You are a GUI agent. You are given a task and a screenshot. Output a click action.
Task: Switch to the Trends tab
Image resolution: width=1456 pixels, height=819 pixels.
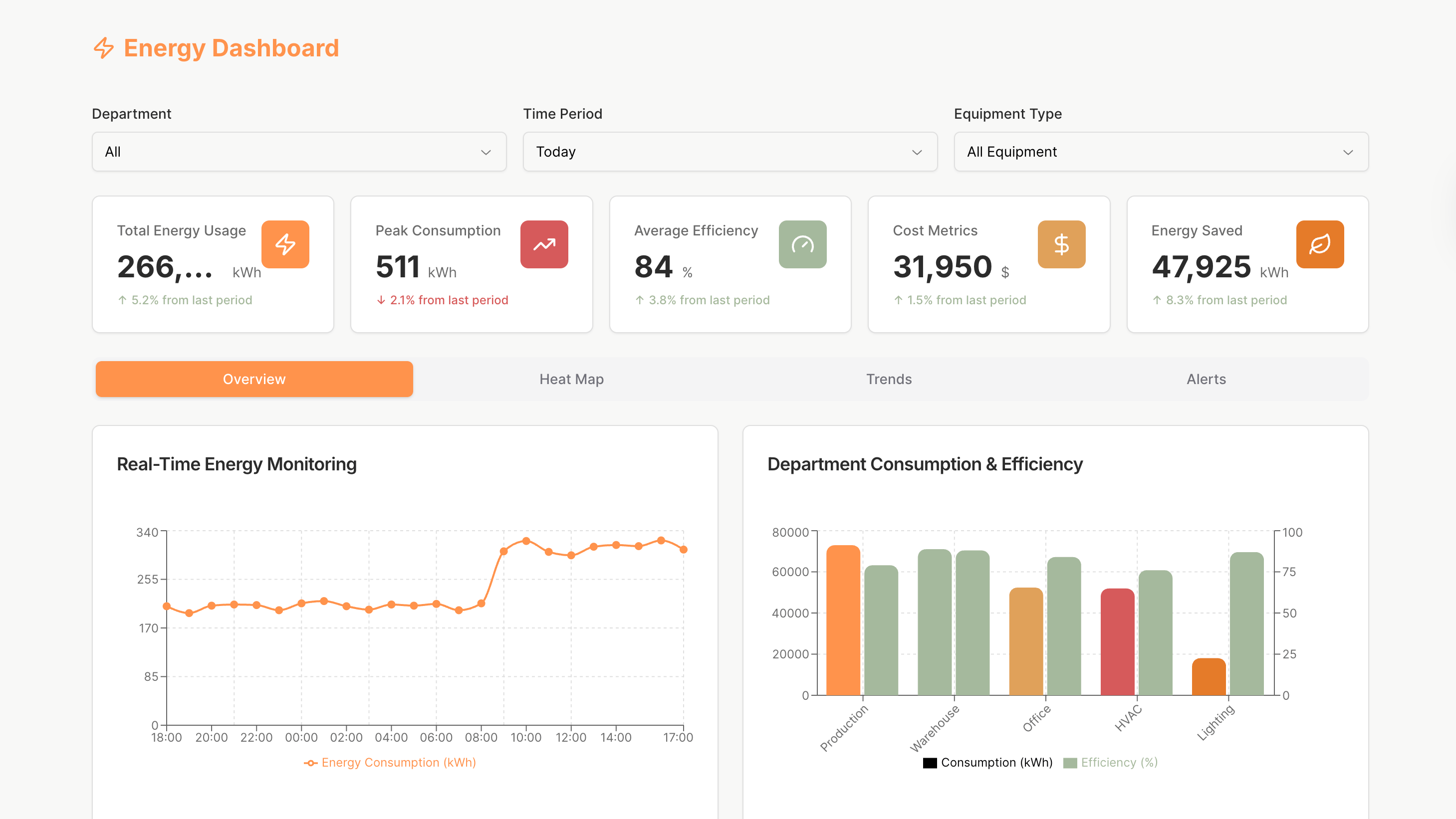tap(889, 379)
